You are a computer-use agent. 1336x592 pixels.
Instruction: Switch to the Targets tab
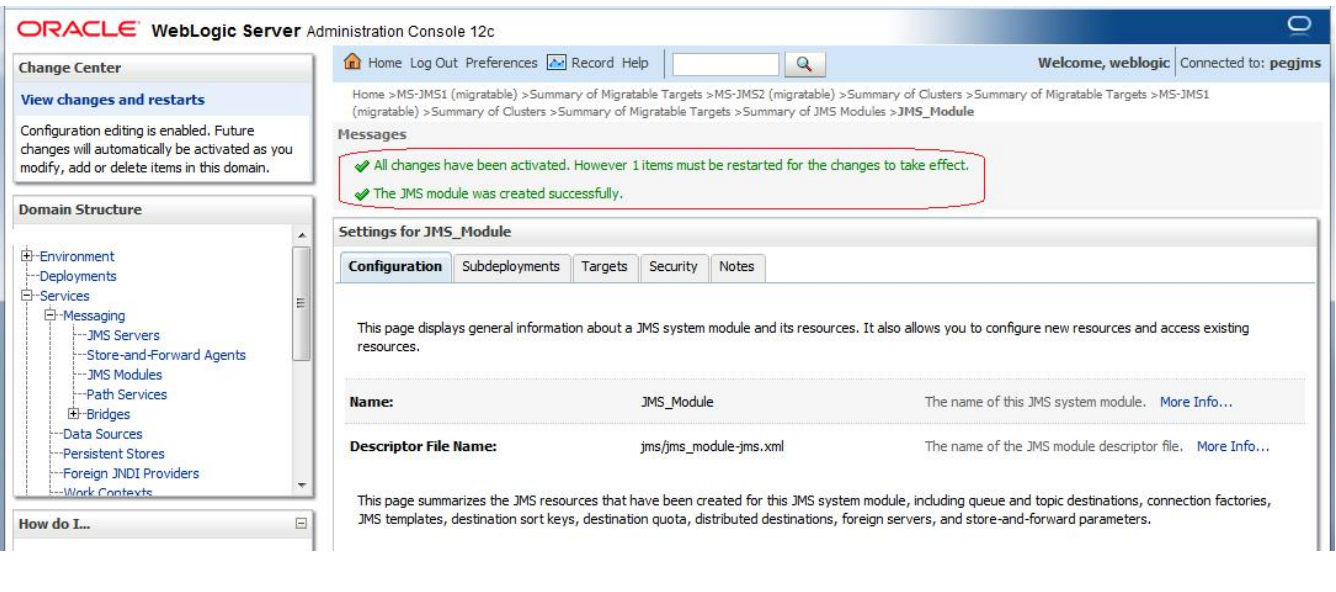tap(605, 267)
